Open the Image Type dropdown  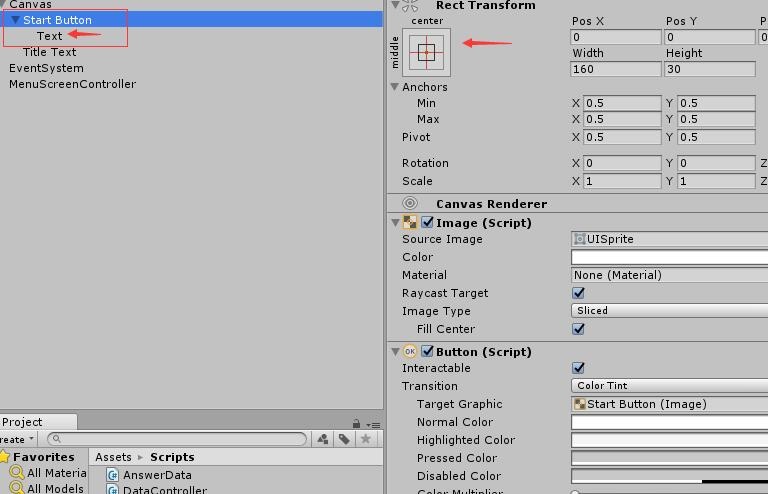point(669,310)
